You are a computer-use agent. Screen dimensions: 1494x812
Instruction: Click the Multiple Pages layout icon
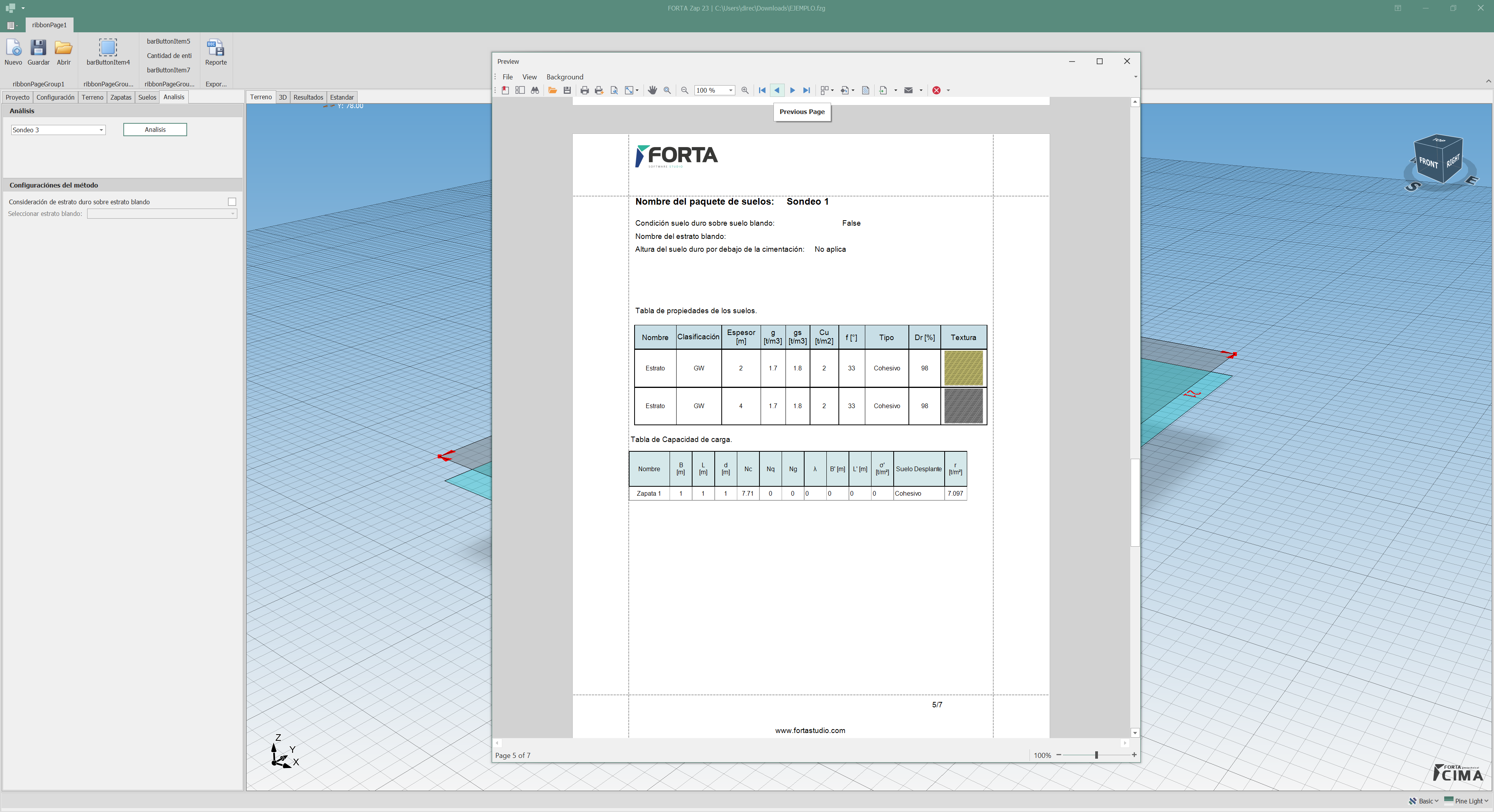pos(824,91)
